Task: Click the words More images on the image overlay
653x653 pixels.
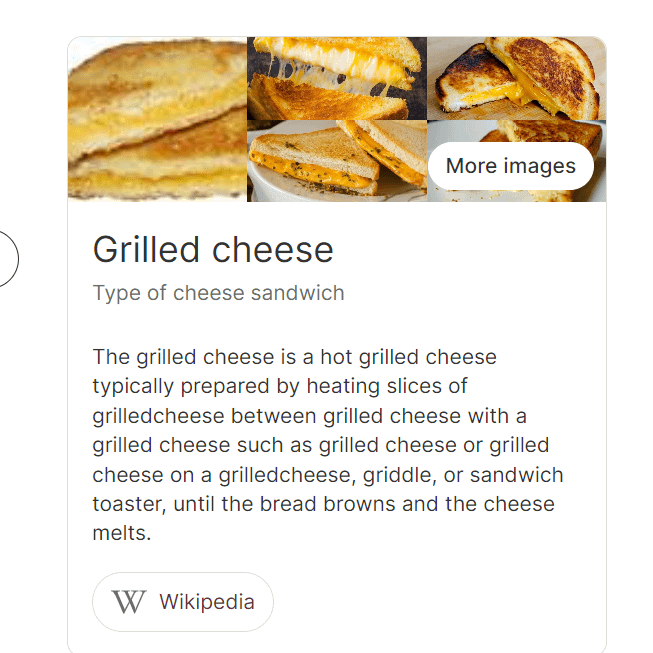Action: click(510, 166)
